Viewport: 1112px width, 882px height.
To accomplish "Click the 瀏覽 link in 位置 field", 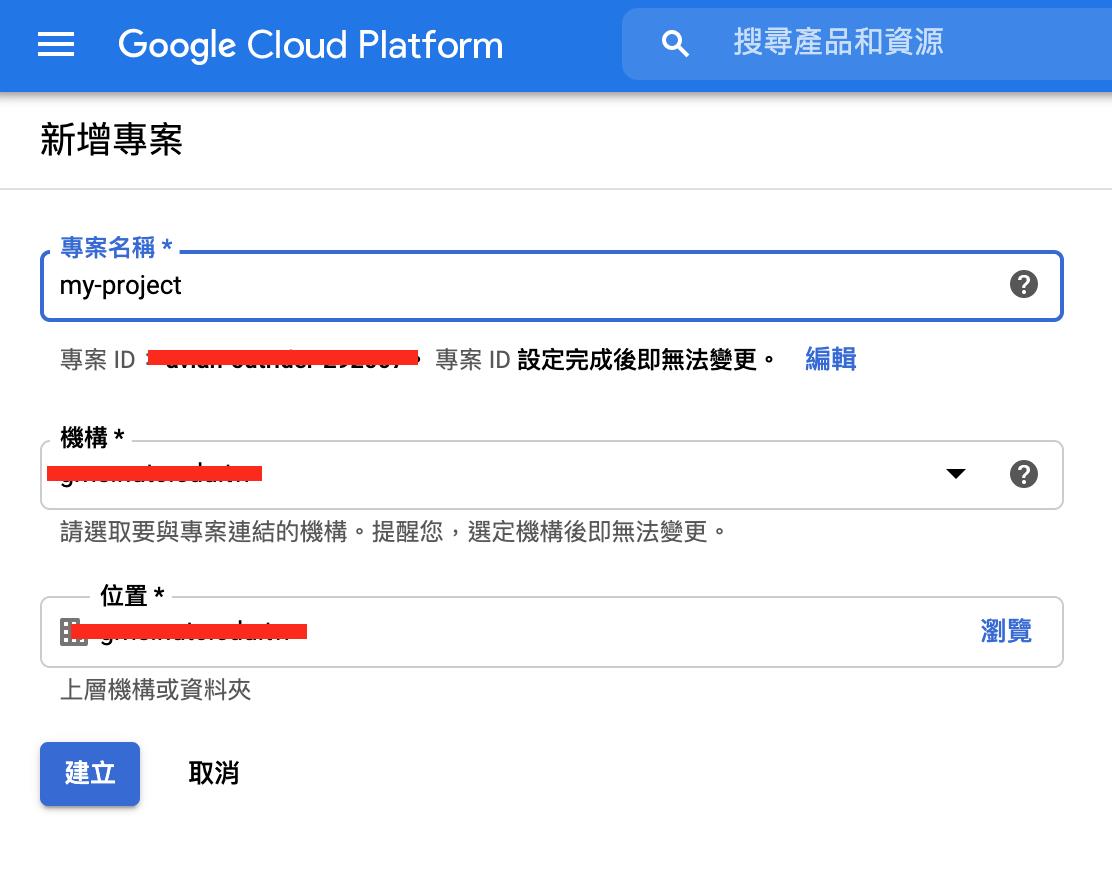I will [x=1006, y=631].
